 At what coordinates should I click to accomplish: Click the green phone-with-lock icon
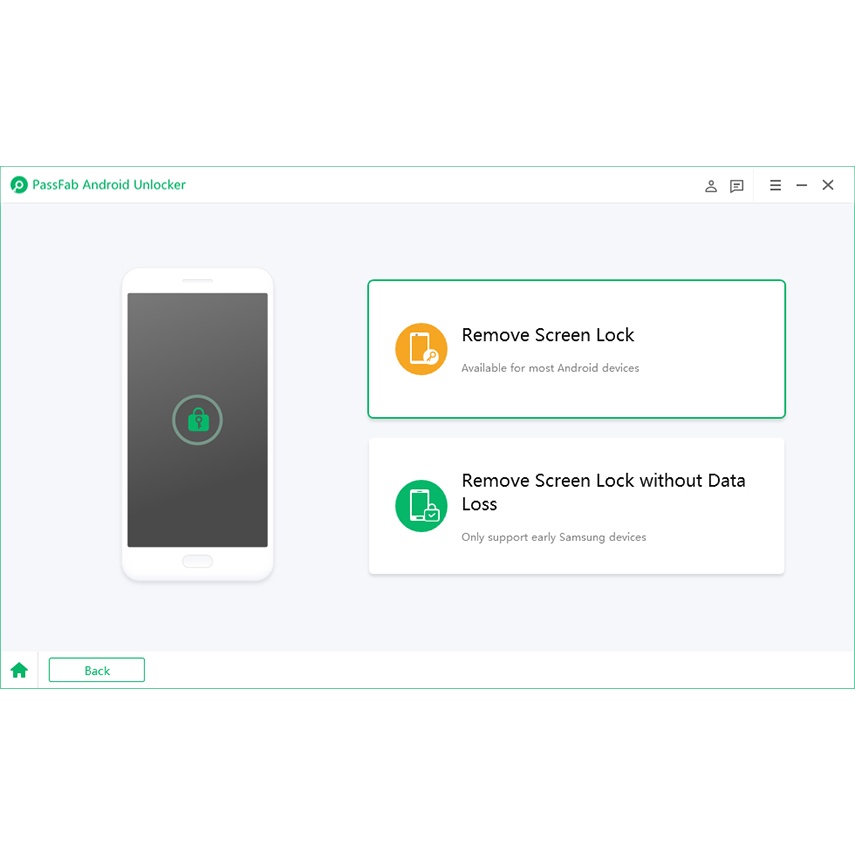pyautogui.click(x=421, y=506)
